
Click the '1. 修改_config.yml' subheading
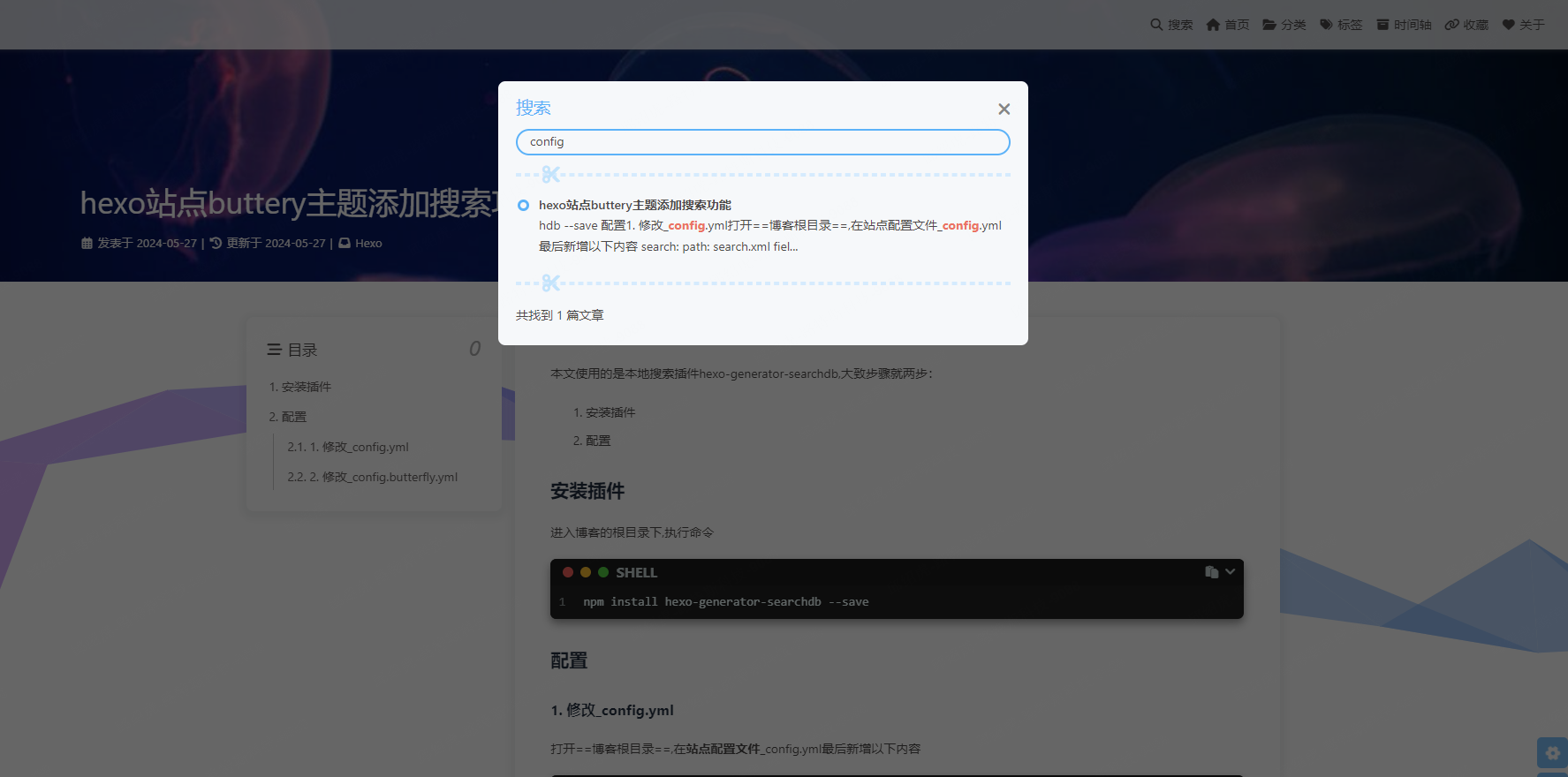point(612,710)
